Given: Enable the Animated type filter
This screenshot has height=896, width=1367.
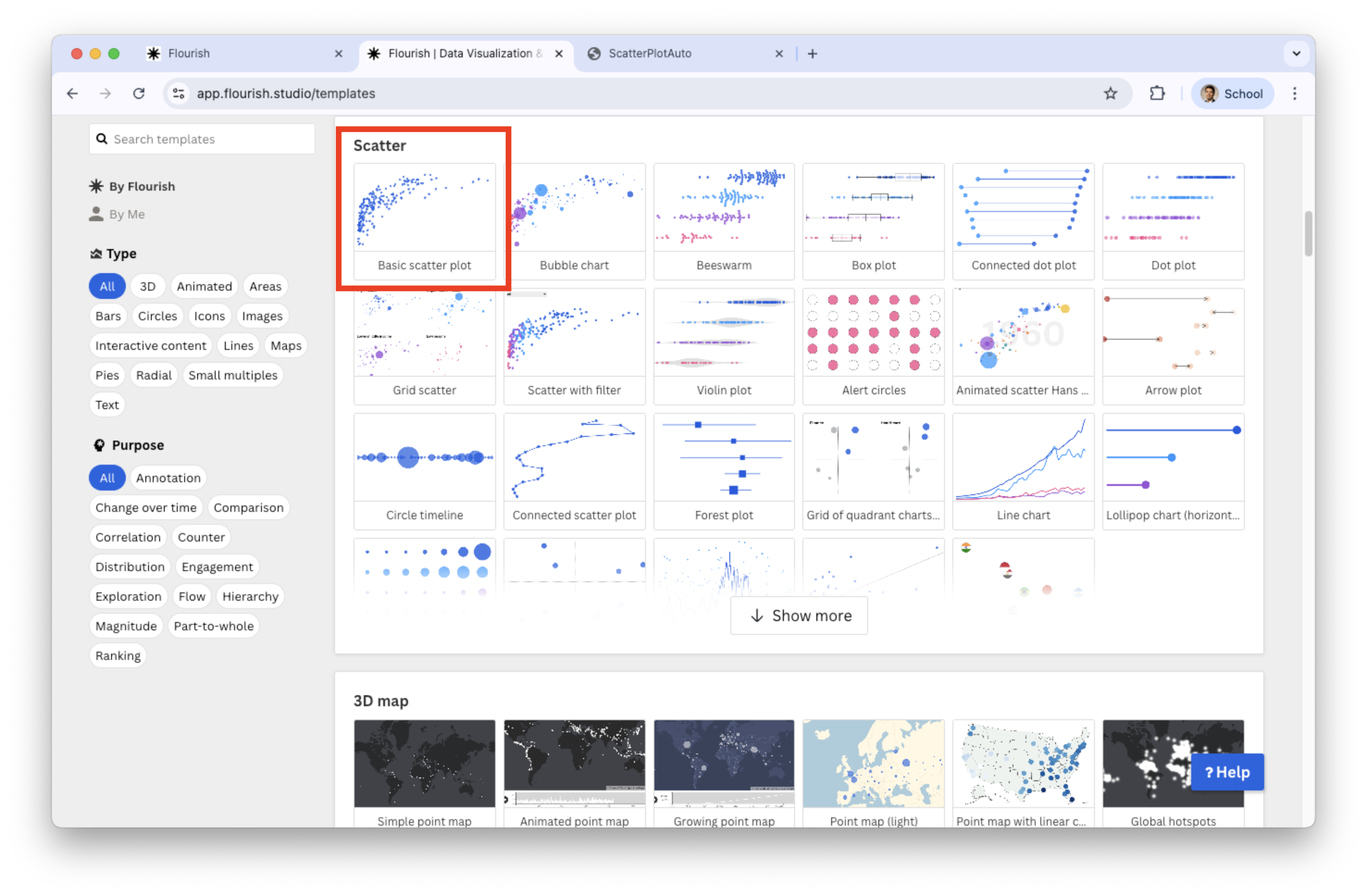Looking at the screenshot, I should click(204, 286).
